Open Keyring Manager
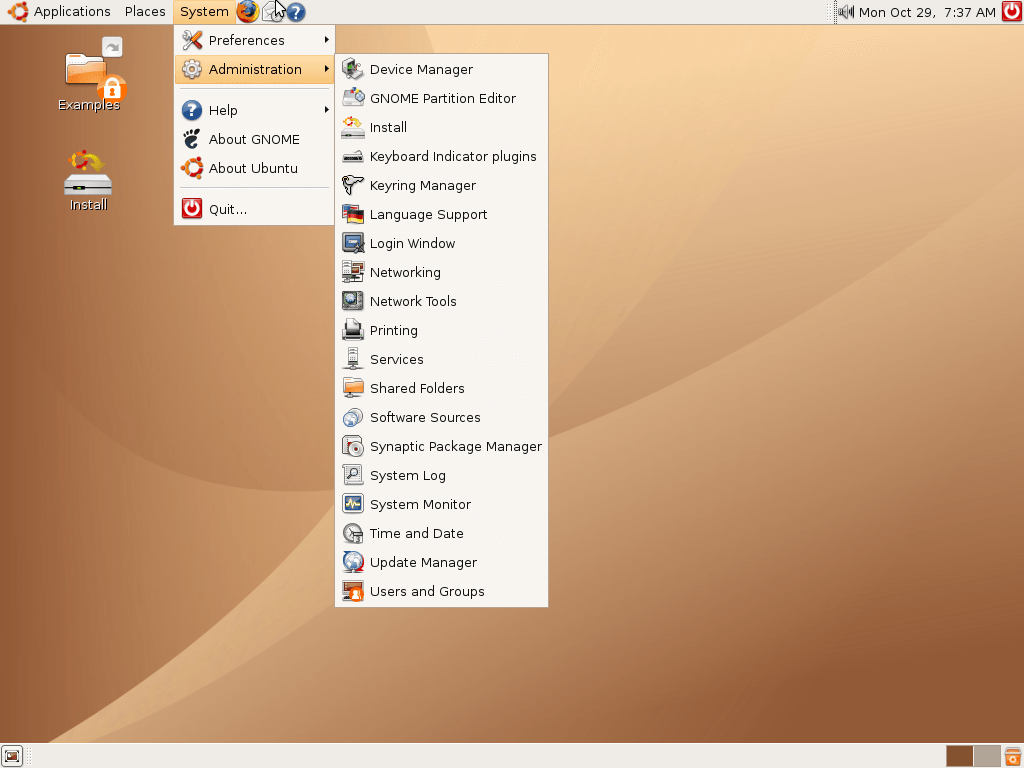Image resolution: width=1024 pixels, height=768 pixels. click(441, 185)
